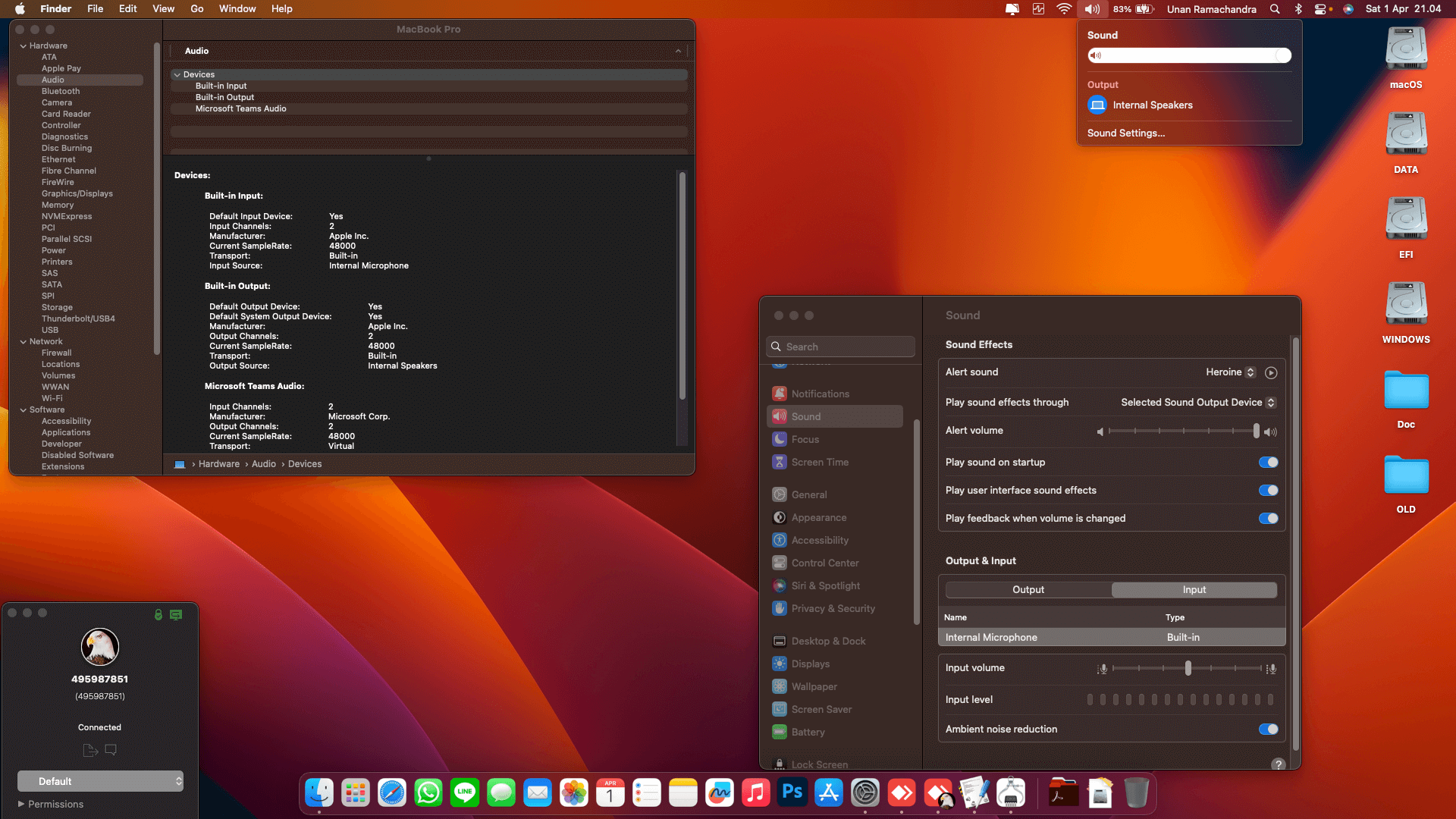Switch to the Output tab
This screenshot has width=1456, height=819.
pos(1028,589)
